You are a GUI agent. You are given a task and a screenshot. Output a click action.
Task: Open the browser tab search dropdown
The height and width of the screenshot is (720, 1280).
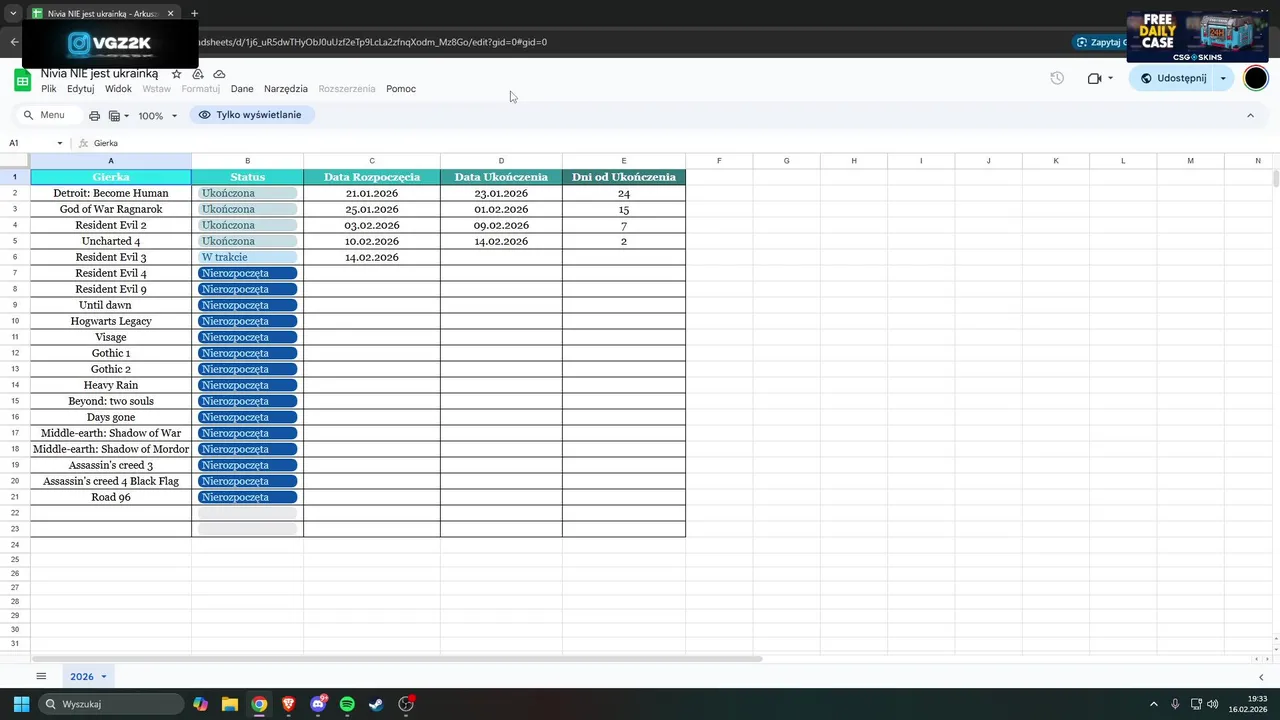coord(13,14)
